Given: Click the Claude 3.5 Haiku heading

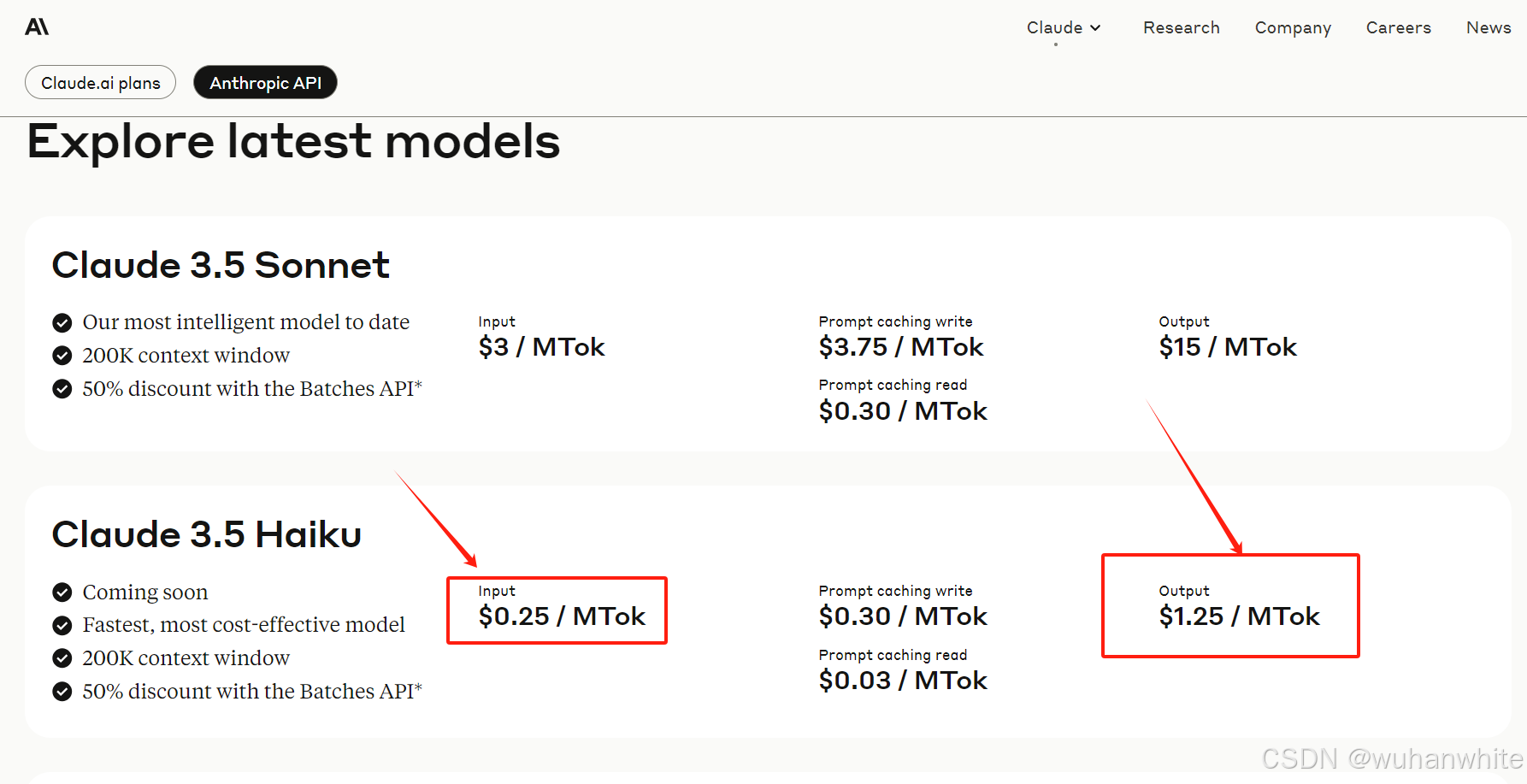Looking at the screenshot, I should (x=206, y=534).
